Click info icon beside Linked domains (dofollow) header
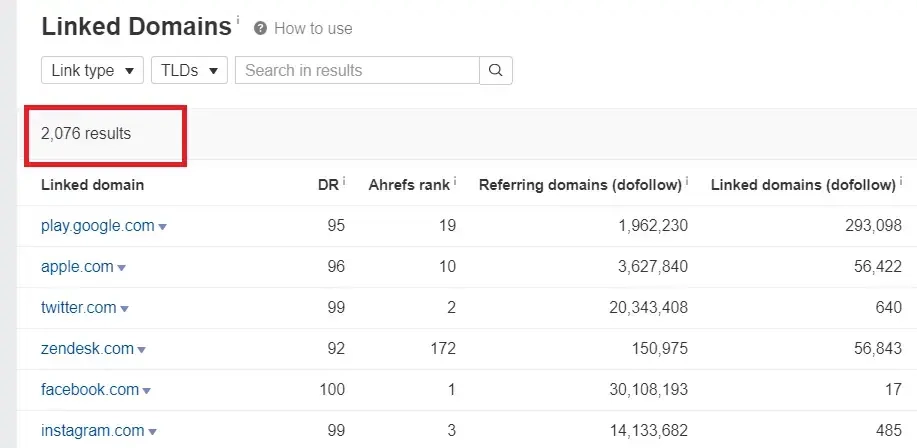Viewport: 917px width, 448px height. click(900, 181)
